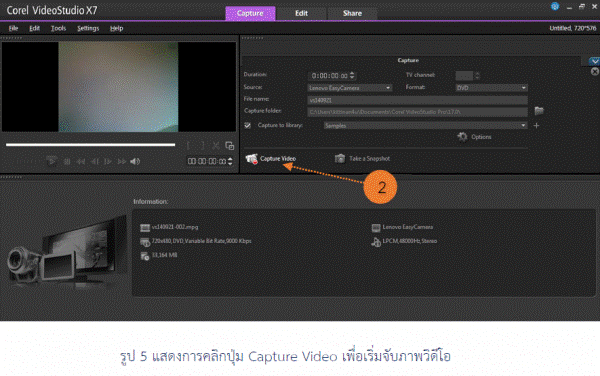This screenshot has height=376, width=600.
Task: Open the Format dropdown showing DVD
Action: (491, 88)
